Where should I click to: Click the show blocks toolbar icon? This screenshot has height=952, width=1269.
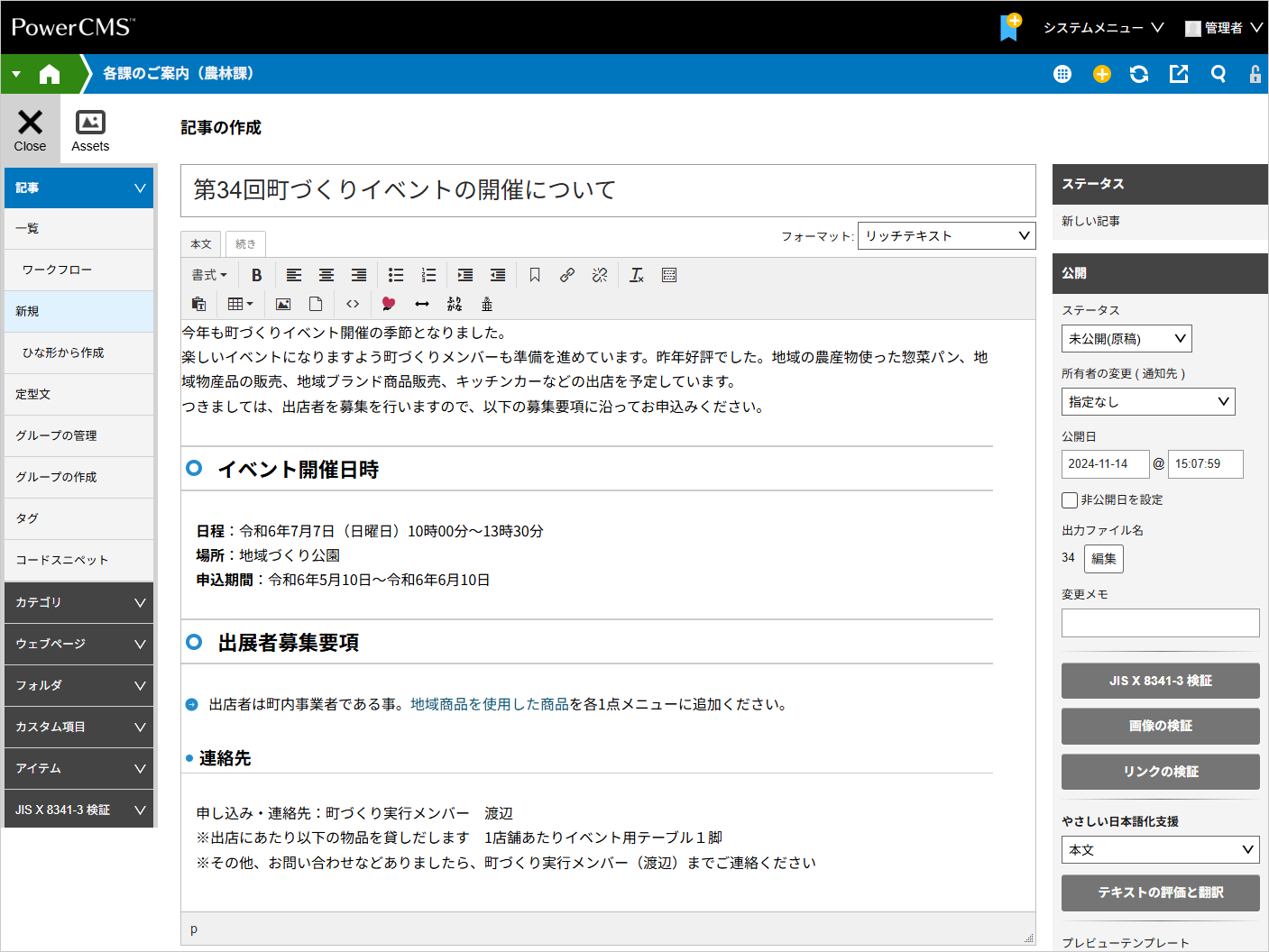669,275
